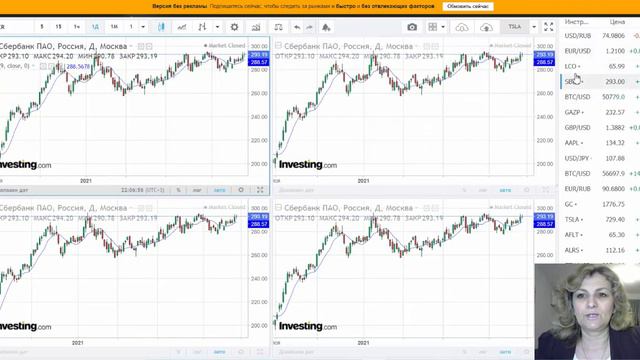Click the clock time 22:06:59 (UTC+3)
640x360 pixels.
pos(142,190)
